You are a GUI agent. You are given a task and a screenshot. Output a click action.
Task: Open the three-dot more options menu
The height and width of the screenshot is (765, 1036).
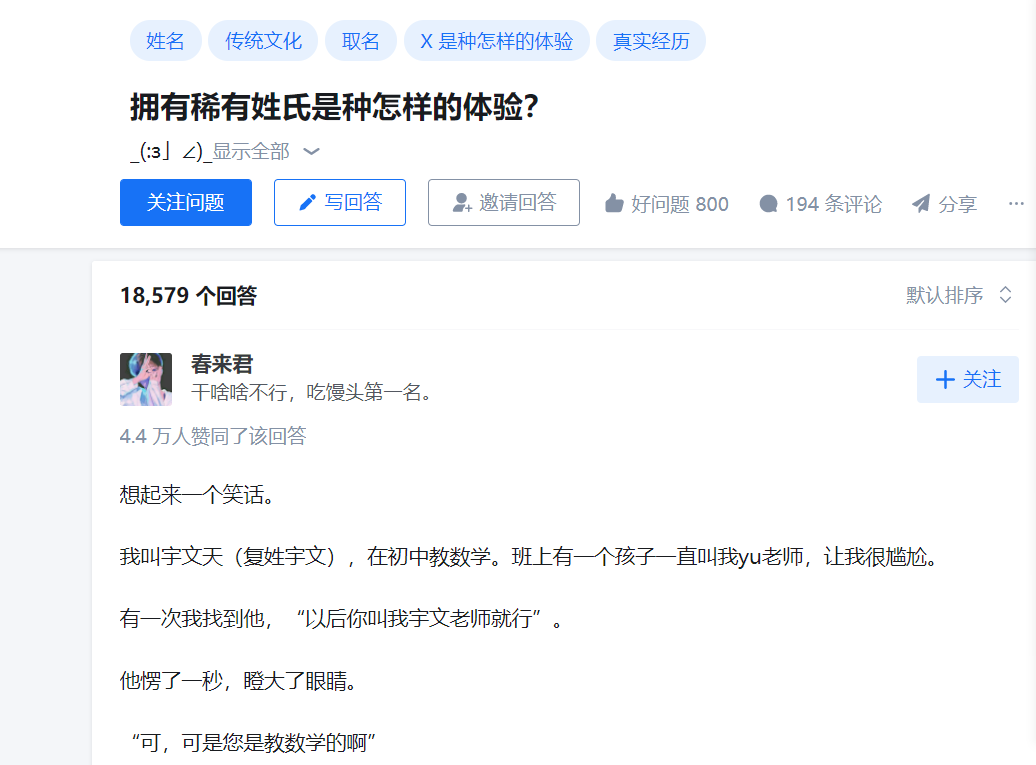[1016, 203]
